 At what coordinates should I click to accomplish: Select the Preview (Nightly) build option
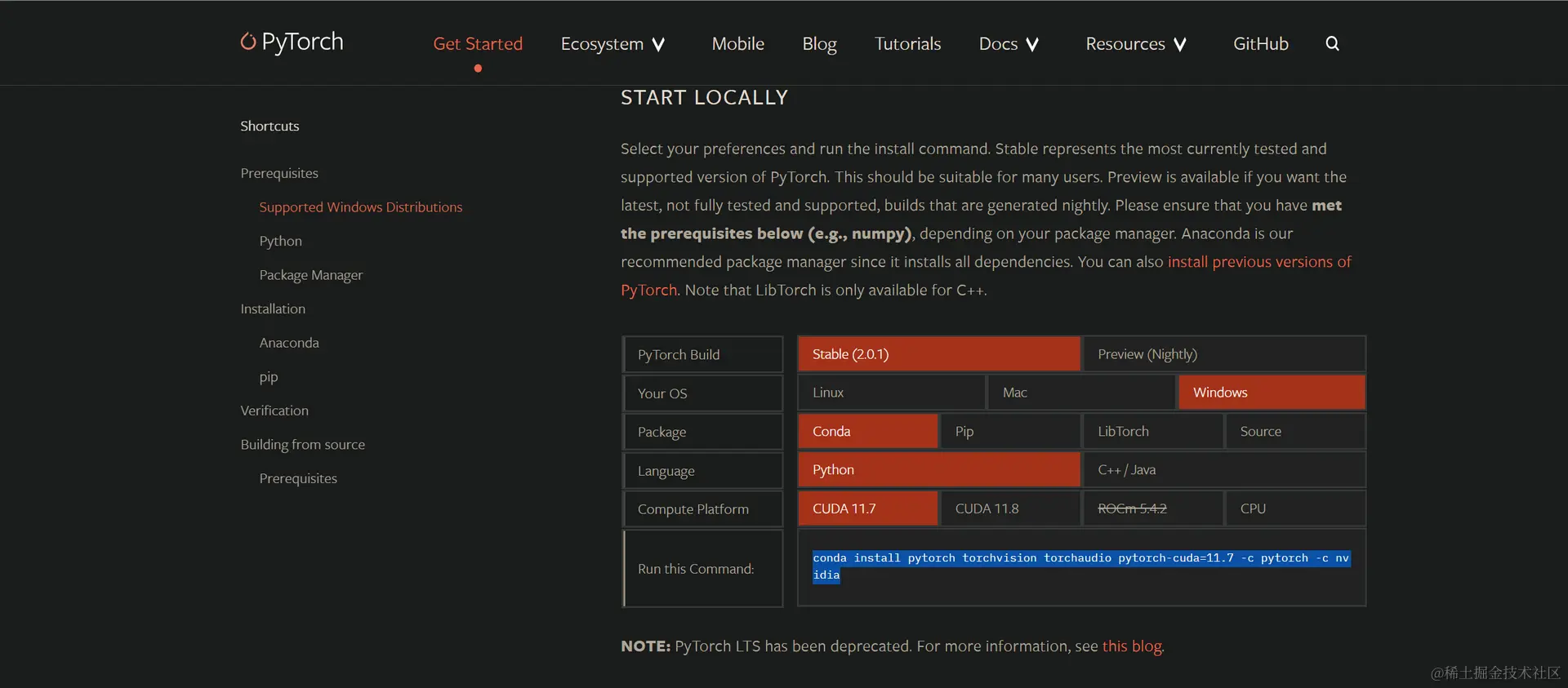coord(1223,354)
